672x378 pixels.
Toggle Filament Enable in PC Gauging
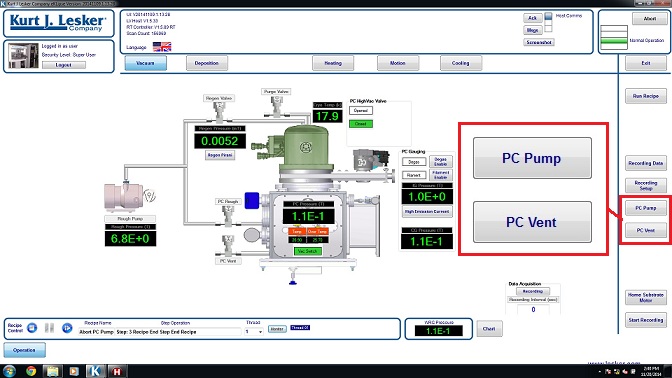coord(441,175)
